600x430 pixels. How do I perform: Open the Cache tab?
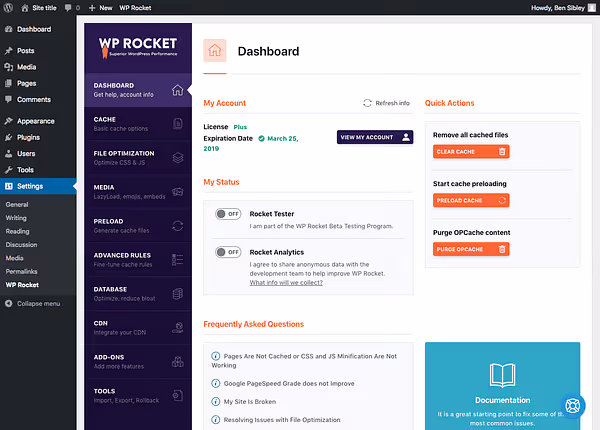tap(138, 124)
